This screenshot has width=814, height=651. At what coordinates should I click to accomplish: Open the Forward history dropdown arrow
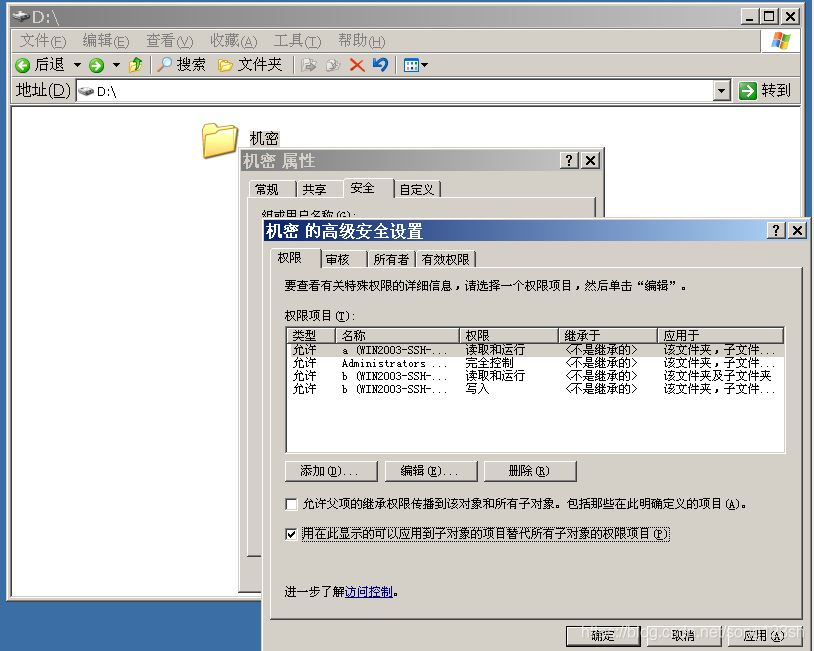pyautogui.click(x=116, y=65)
